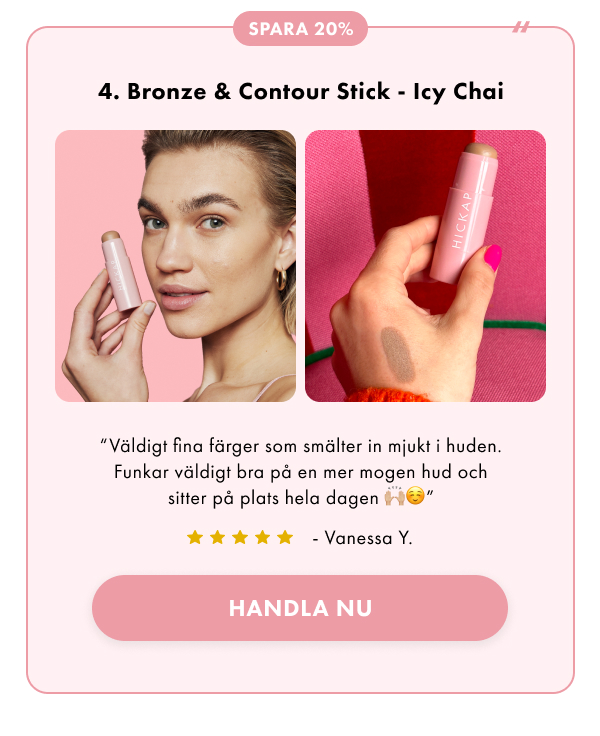Click the SPARA 20% badge

pyautogui.click(x=300, y=29)
